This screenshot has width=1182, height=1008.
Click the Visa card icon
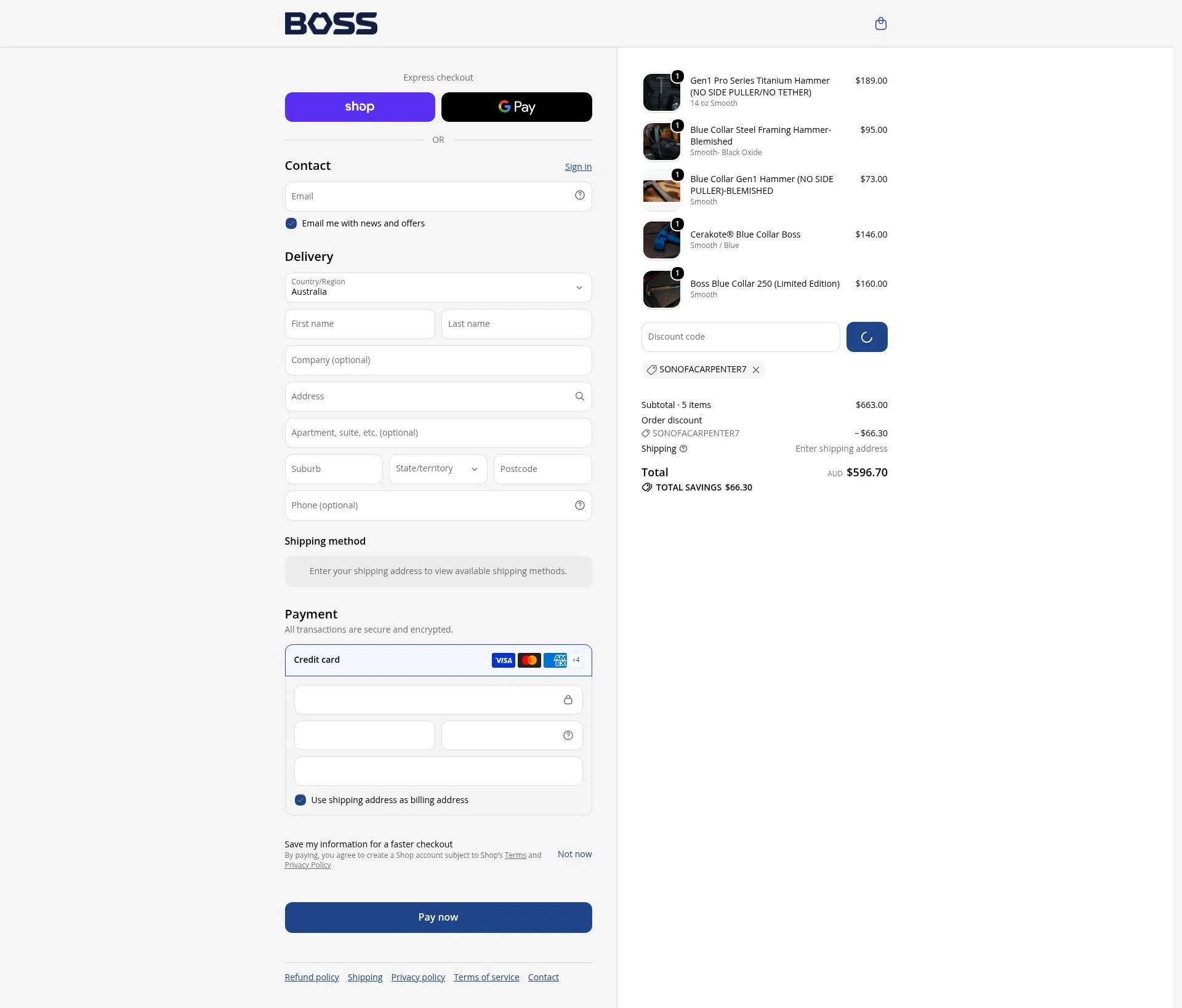[504, 660]
